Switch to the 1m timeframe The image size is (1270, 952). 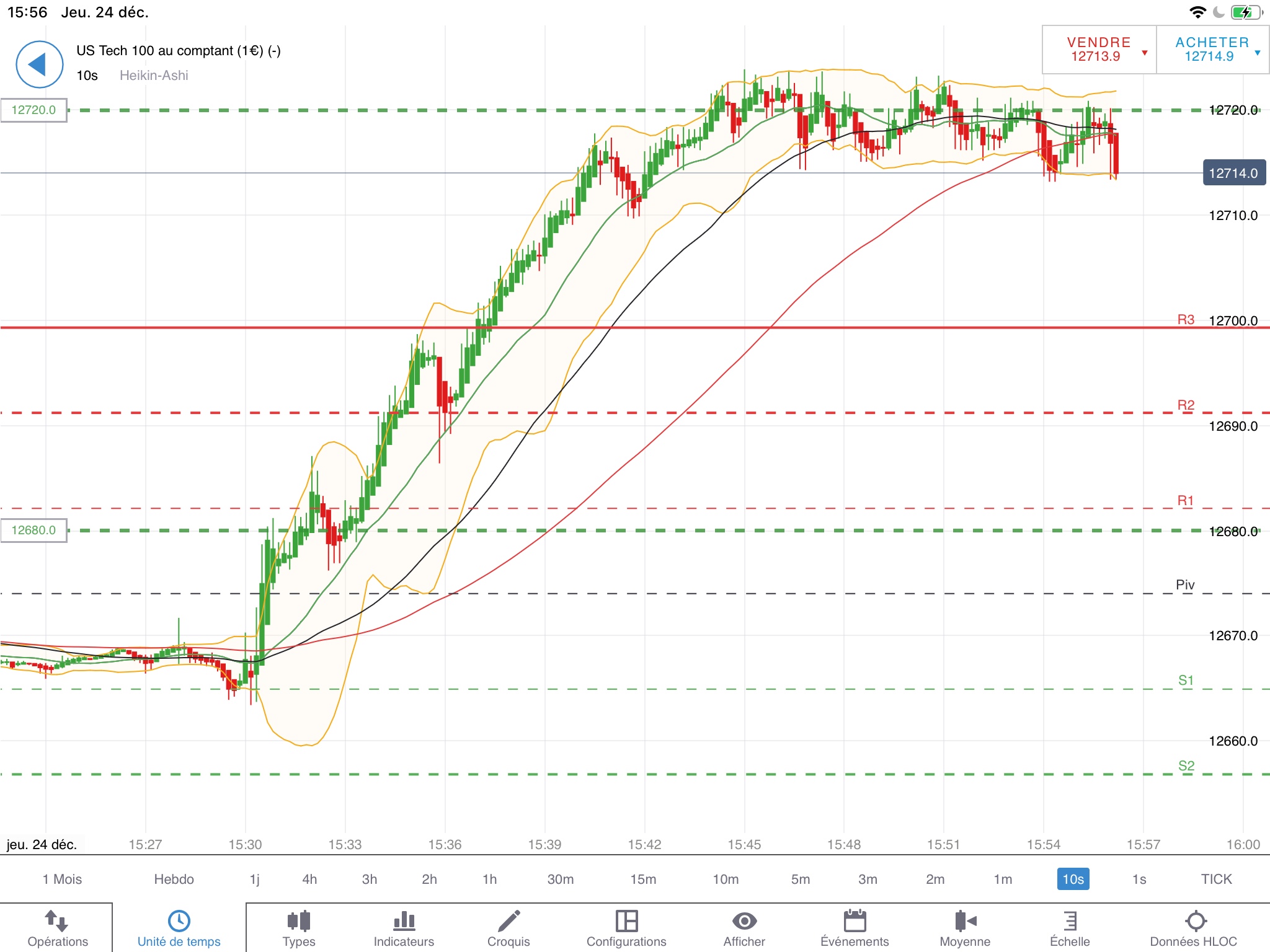tap(1003, 879)
